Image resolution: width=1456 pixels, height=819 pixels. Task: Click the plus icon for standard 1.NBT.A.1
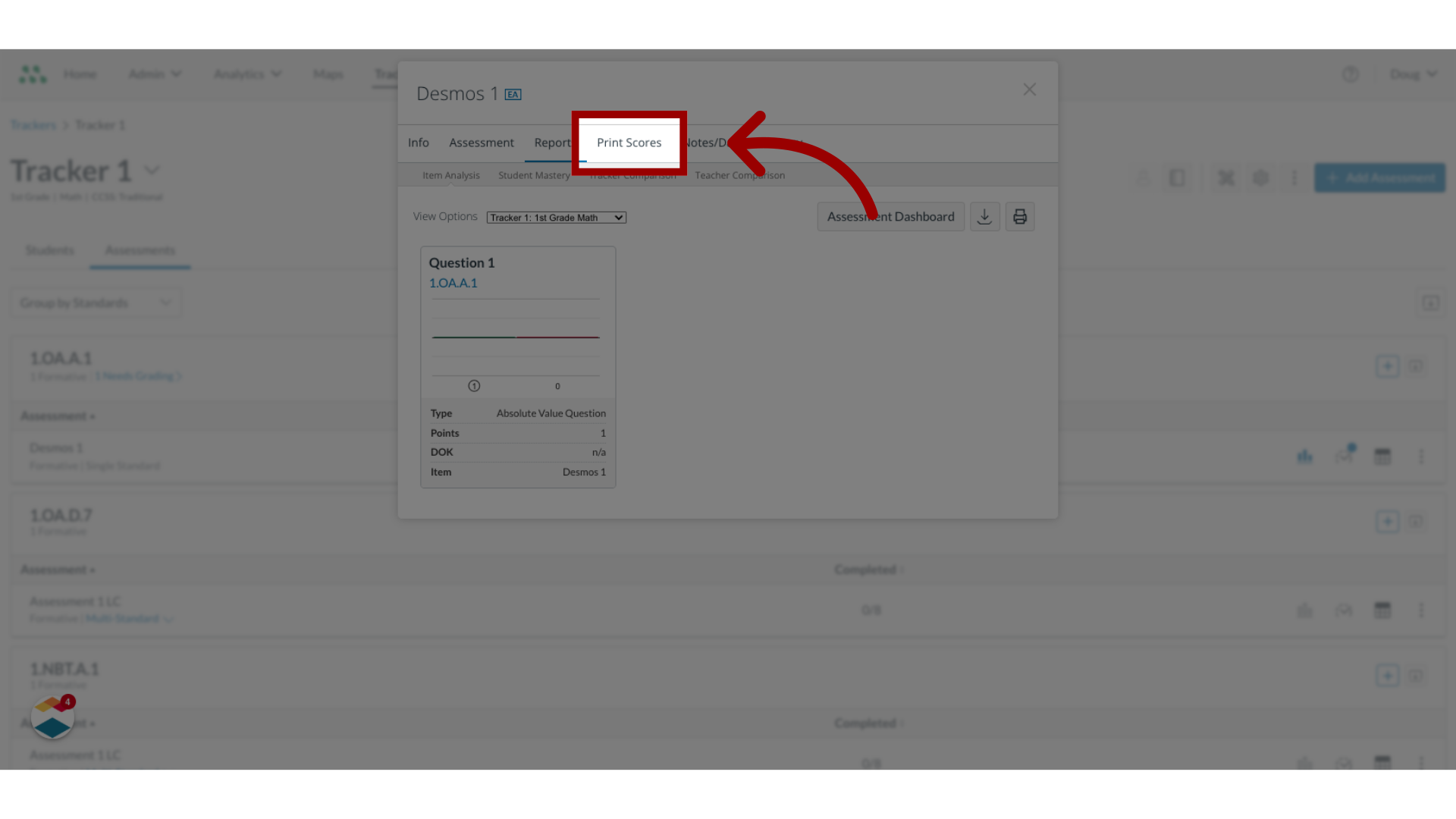pyautogui.click(x=1388, y=675)
